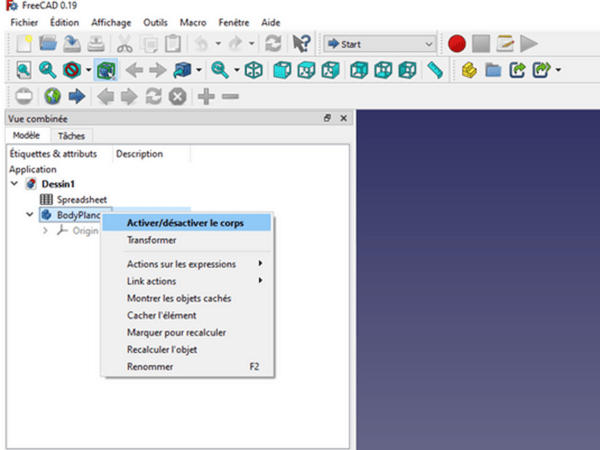
Task: Click the New document icon
Action: [x=24, y=44]
